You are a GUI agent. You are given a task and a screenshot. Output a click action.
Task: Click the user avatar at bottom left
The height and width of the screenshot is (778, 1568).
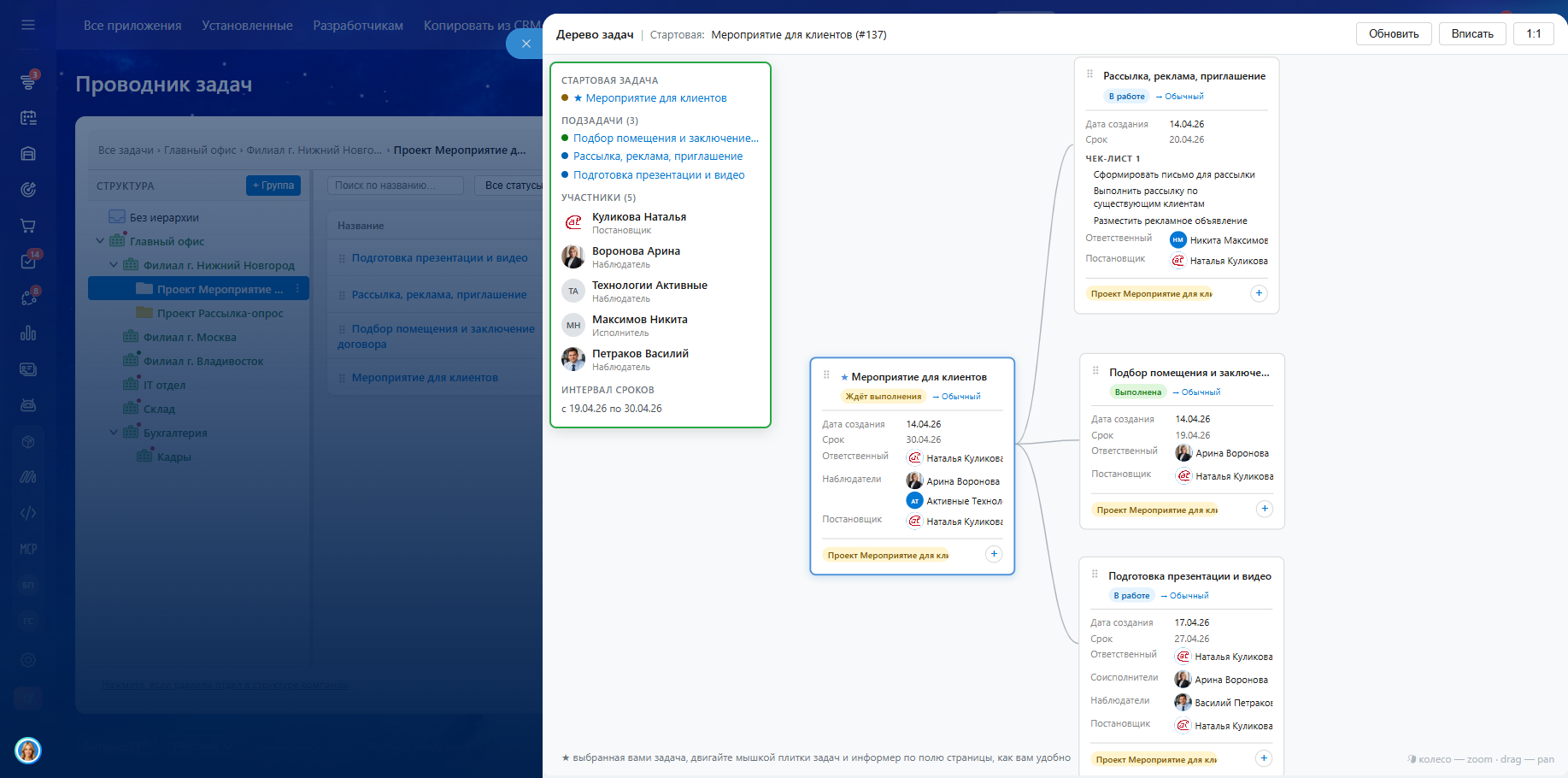[x=28, y=751]
